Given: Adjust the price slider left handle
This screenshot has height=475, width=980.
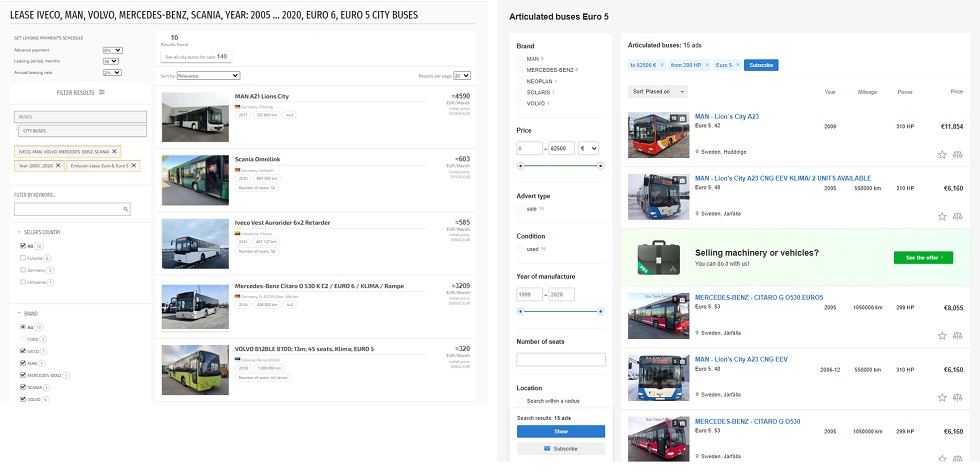Looking at the screenshot, I should click(520, 166).
